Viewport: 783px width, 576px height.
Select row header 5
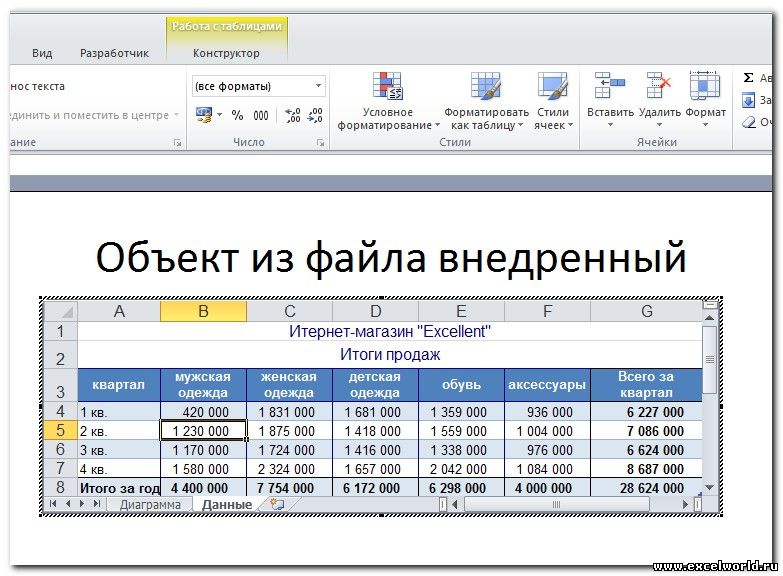(60, 431)
